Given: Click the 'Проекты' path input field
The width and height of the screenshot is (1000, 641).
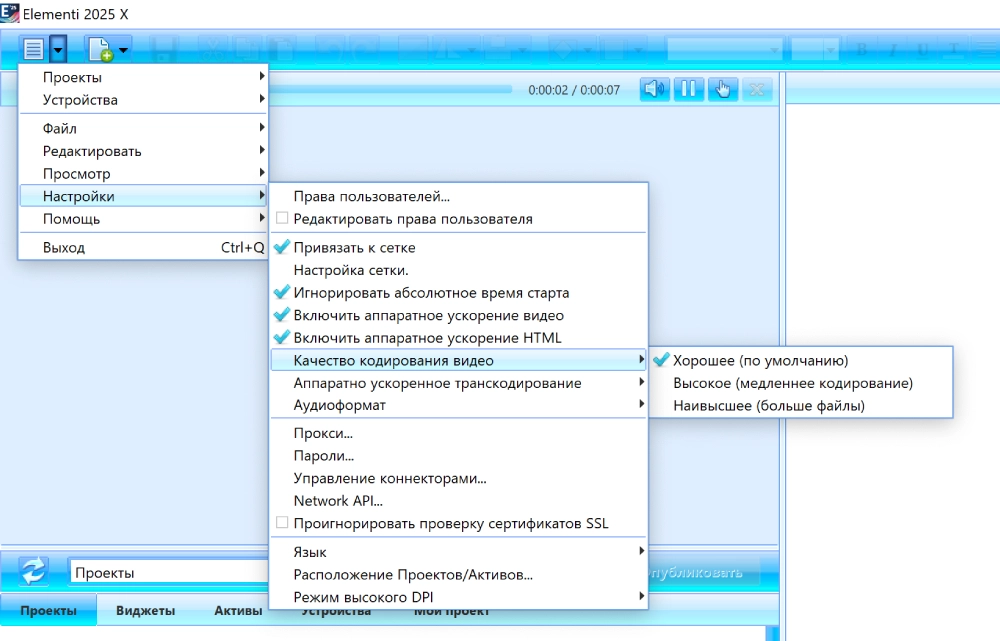Looking at the screenshot, I should click(x=160, y=573).
